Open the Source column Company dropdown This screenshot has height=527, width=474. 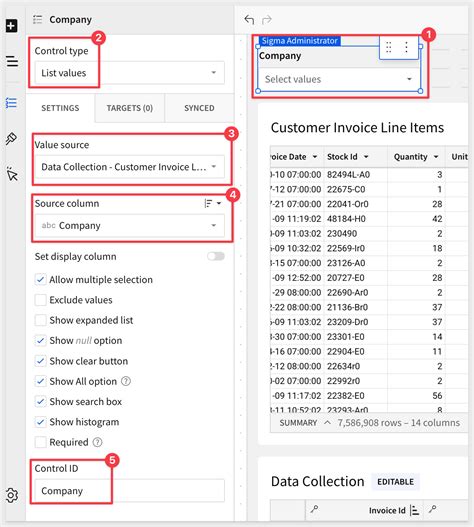coord(129,226)
